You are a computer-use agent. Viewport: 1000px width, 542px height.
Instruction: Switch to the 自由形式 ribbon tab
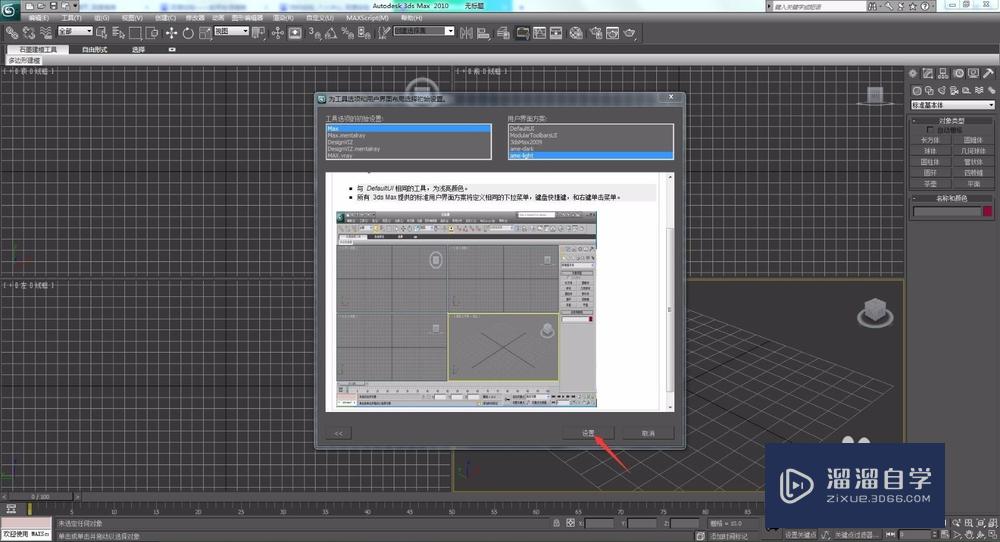tap(96, 49)
